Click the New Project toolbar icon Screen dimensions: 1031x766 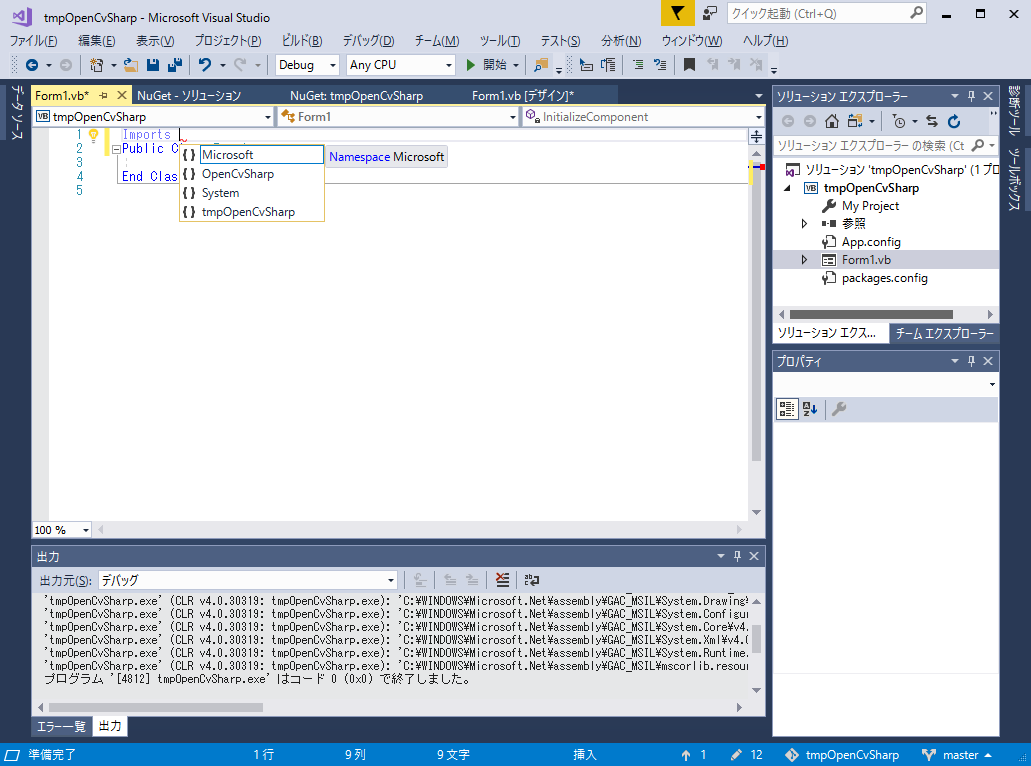(97, 64)
